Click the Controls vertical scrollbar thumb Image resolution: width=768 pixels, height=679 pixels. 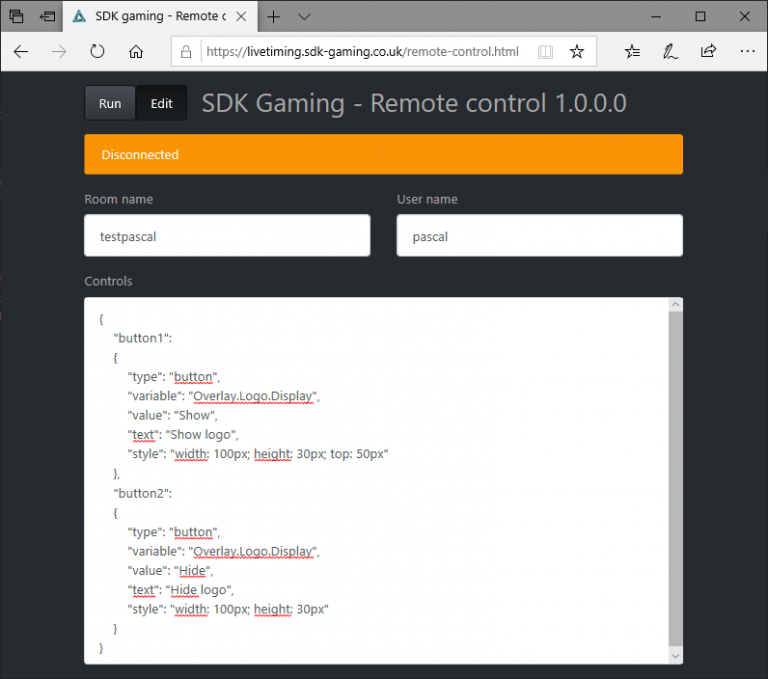675,478
